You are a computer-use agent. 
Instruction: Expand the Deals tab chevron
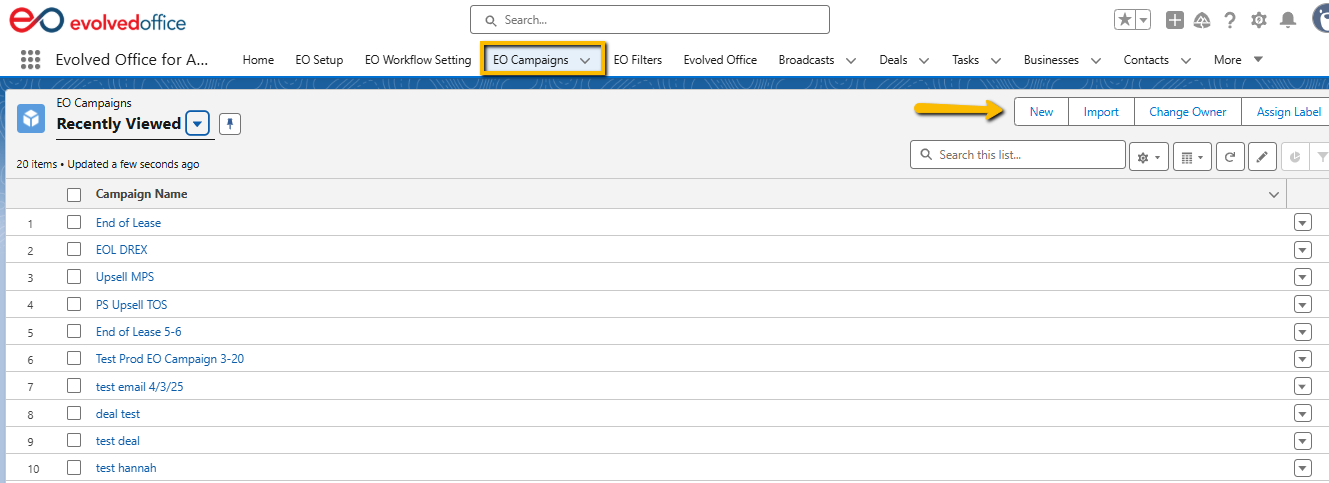pos(924,60)
